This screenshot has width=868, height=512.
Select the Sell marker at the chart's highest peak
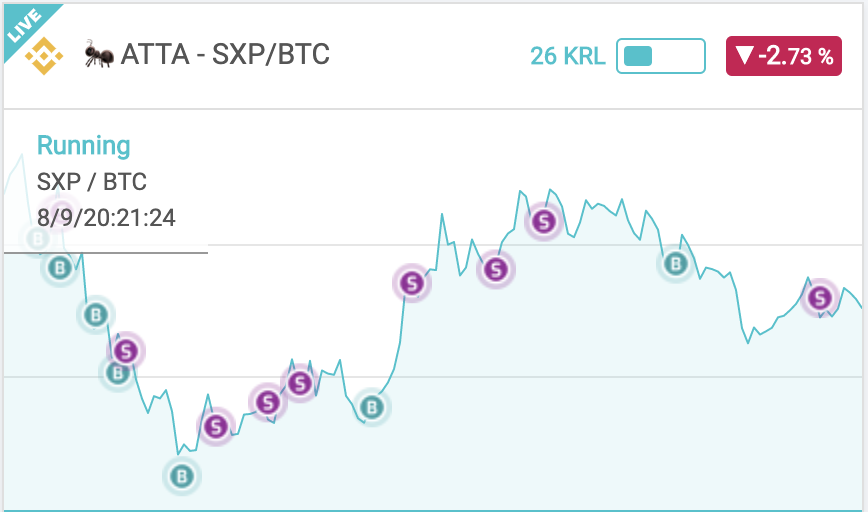pyautogui.click(x=544, y=221)
